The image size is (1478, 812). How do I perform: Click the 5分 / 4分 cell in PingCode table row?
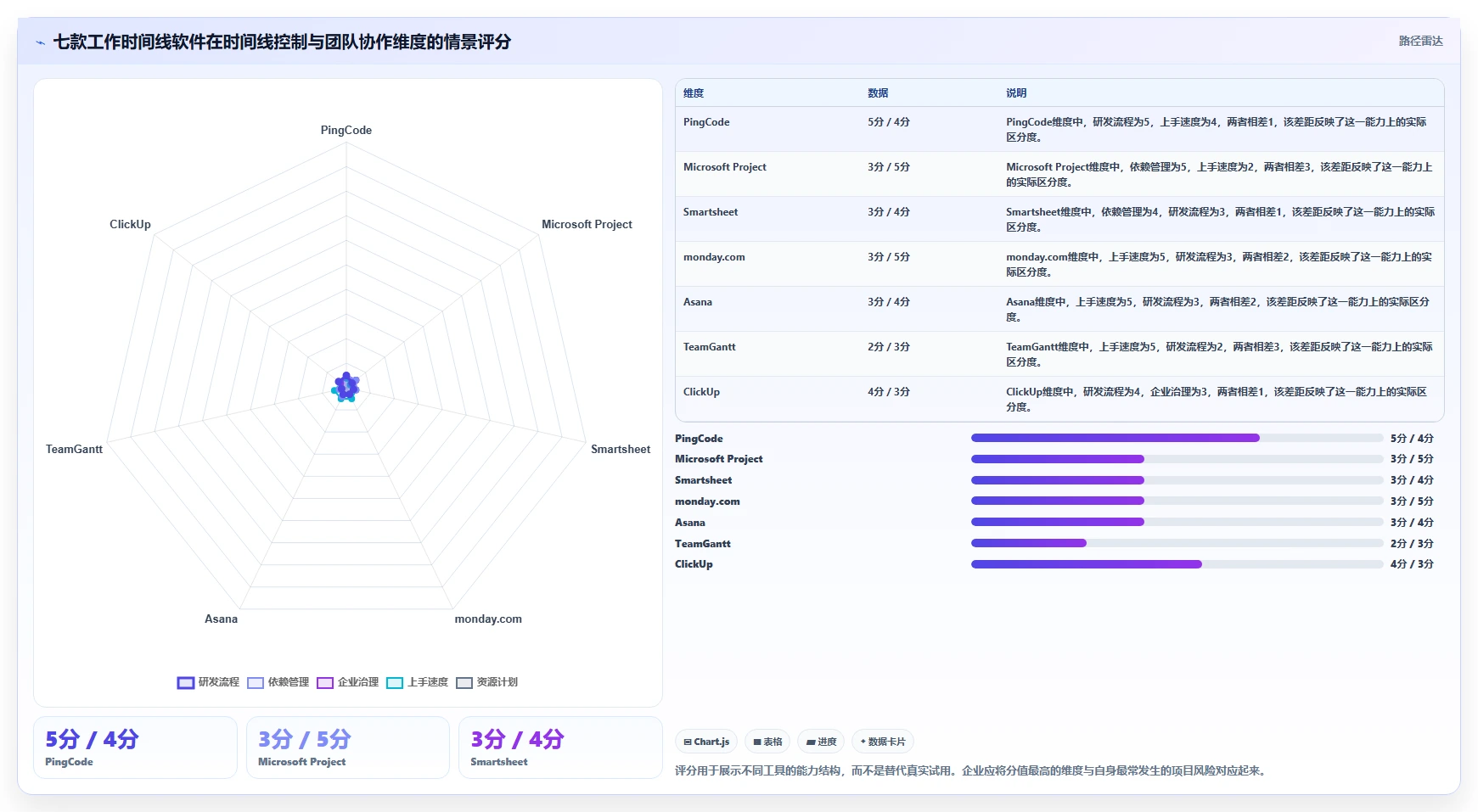889,122
